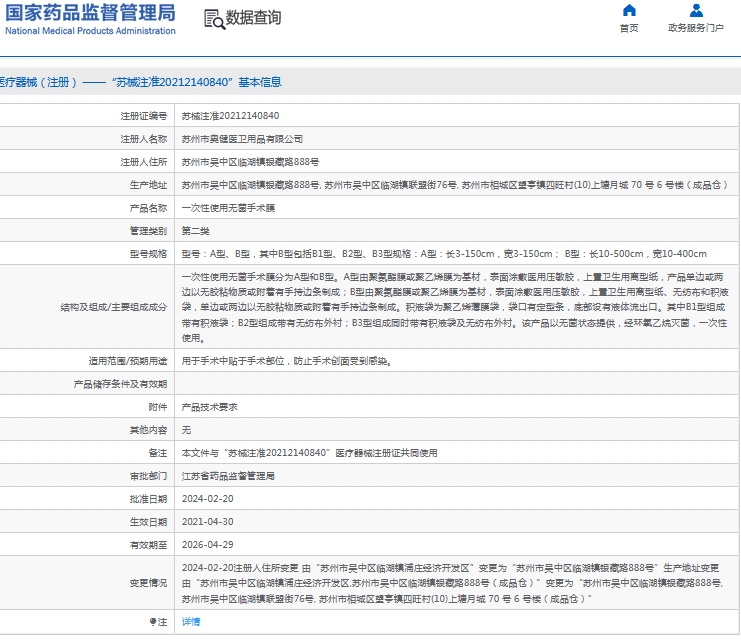Click the 其他内容 value 无
The width and height of the screenshot is (741, 640).
[x=186, y=430]
